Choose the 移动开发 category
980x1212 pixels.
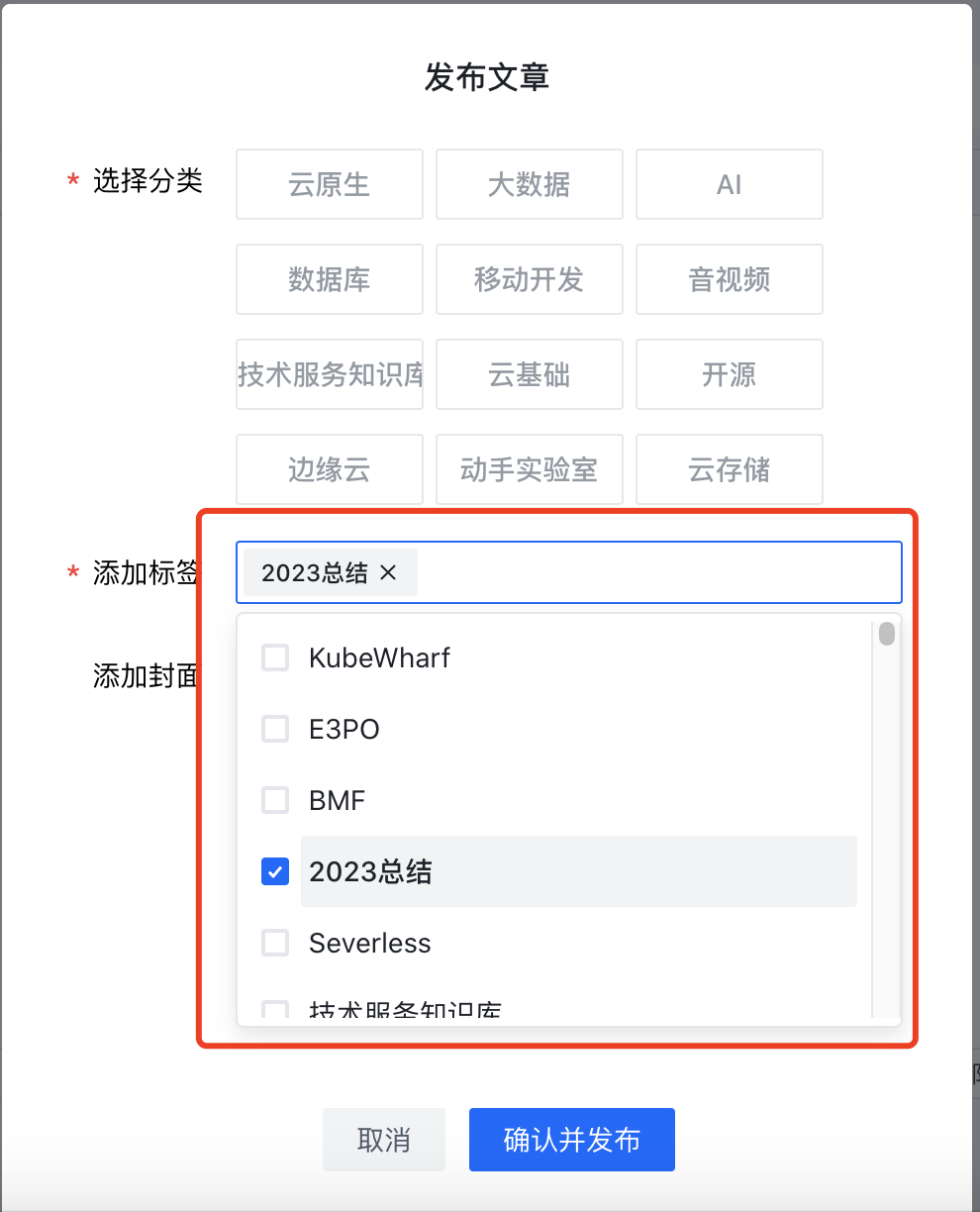pyautogui.click(x=530, y=279)
